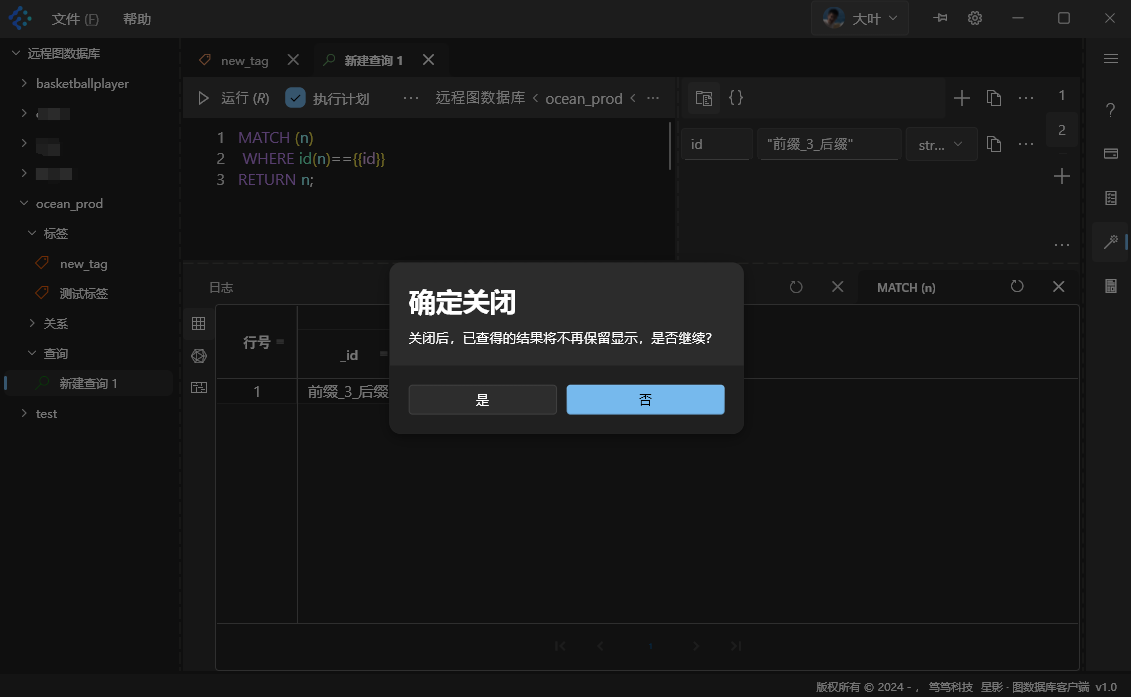Select the new_tag tree item
Image resolution: width=1131 pixels, height=697 pixels.
83,263
